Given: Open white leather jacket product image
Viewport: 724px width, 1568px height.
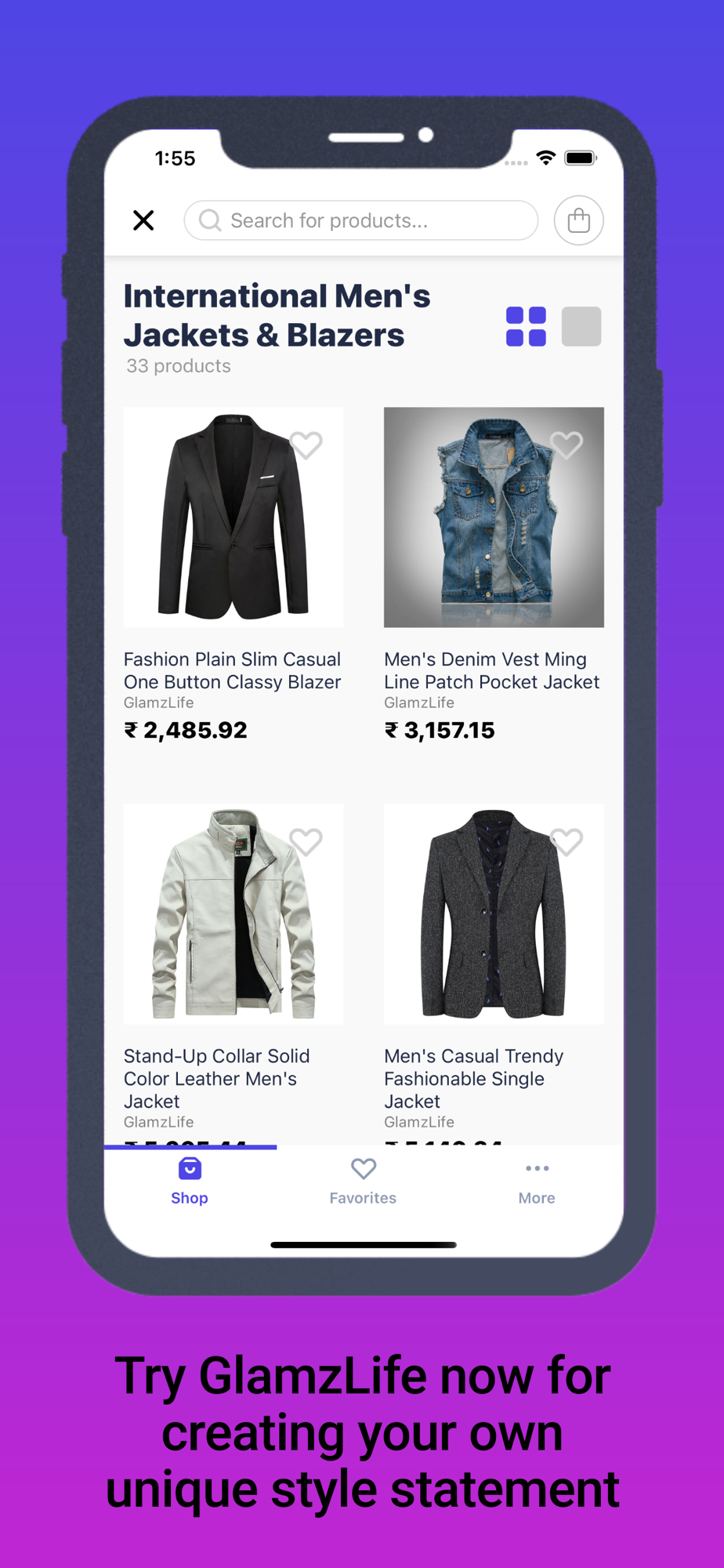Looking at the screenshot, I should (x=233, y=914).
